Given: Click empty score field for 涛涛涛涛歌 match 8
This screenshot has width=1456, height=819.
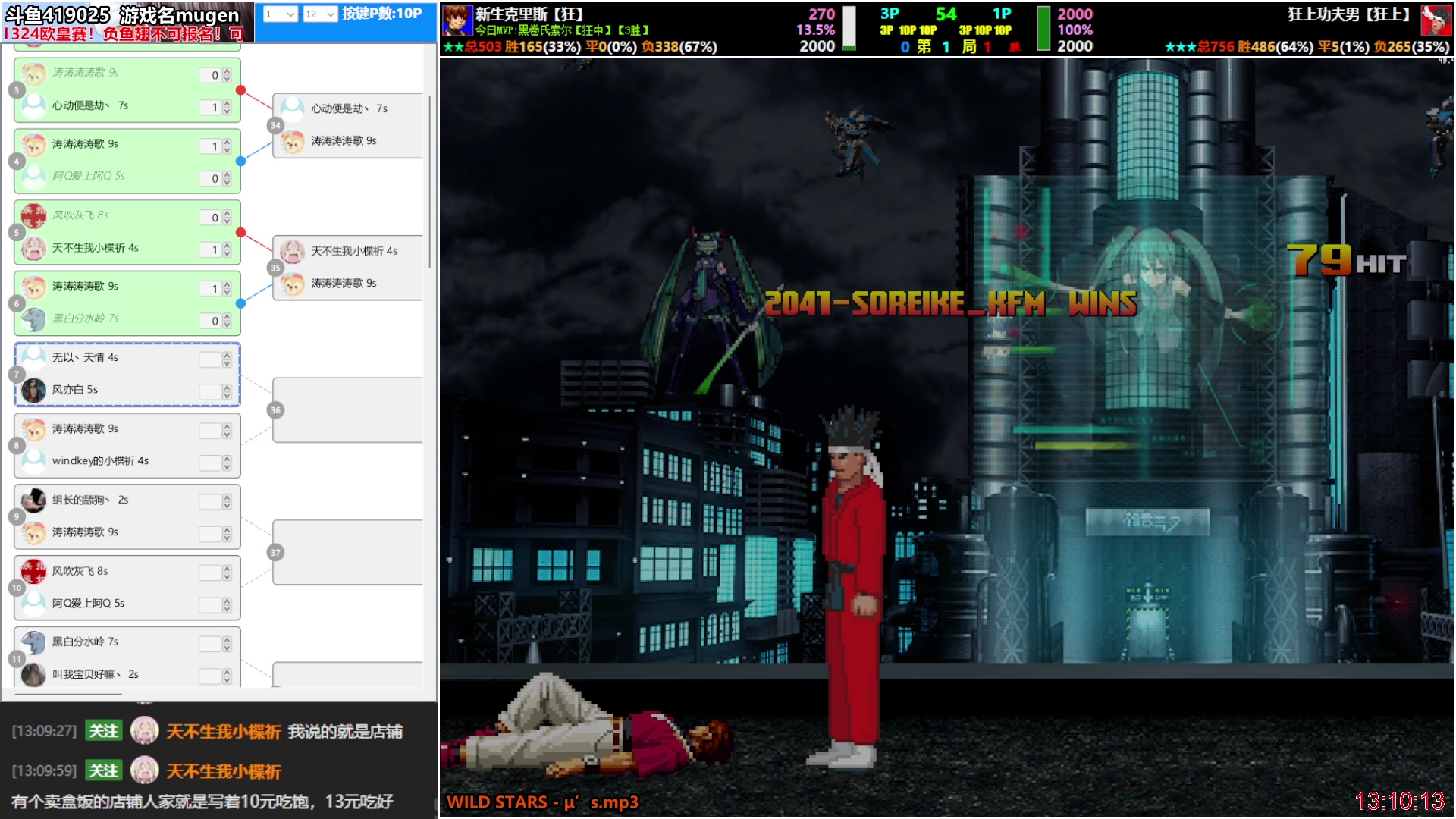Looking at the screenshot, I should [210, 431].
